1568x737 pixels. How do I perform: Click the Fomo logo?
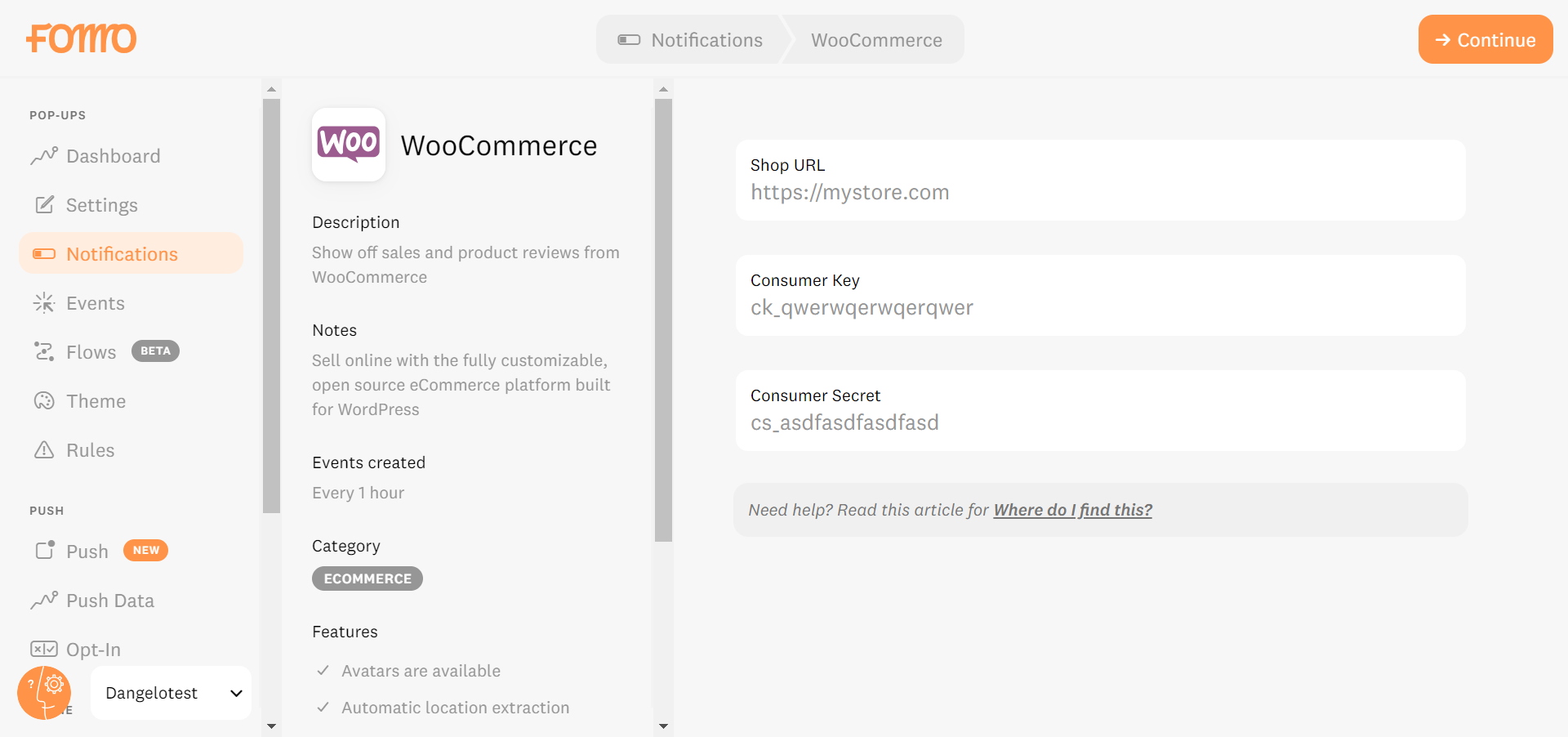pos(82,38)
